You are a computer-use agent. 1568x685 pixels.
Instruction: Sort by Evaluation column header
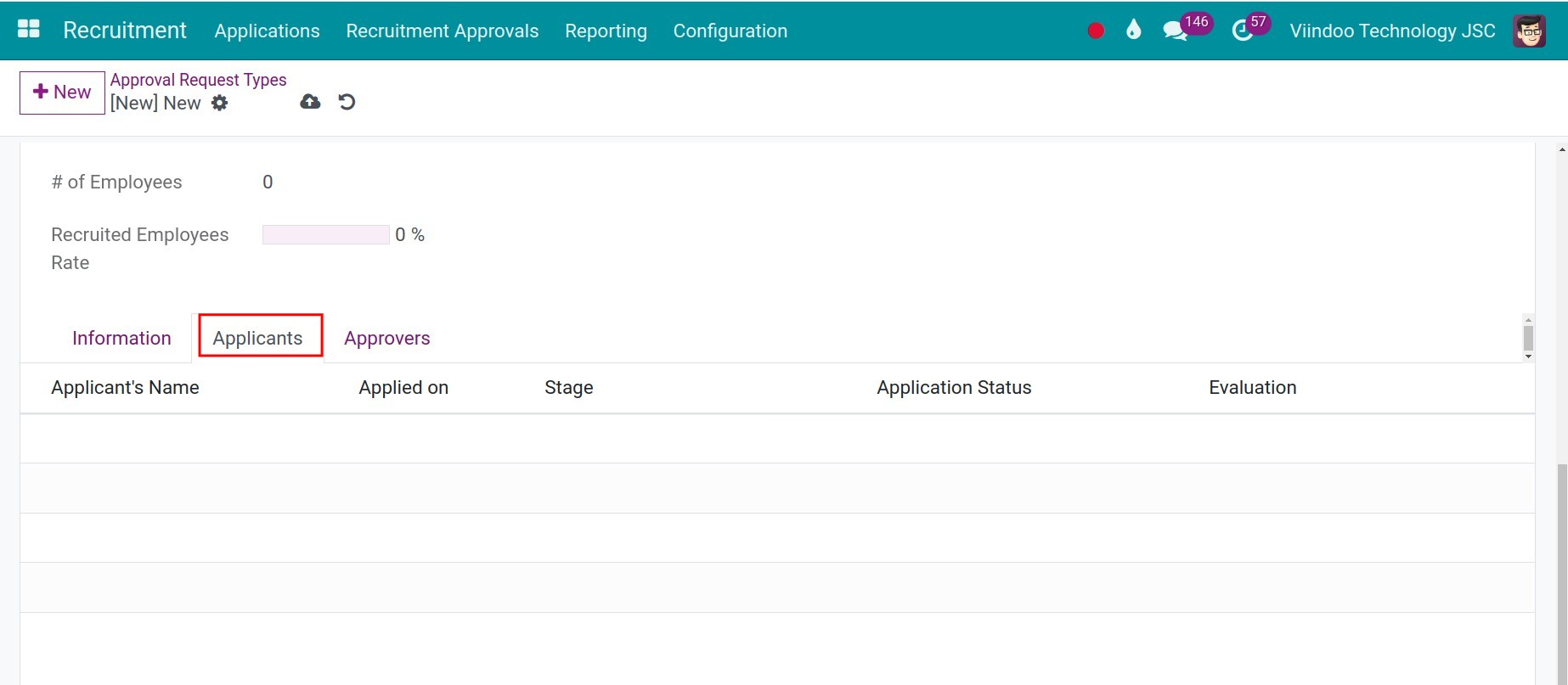point(1253,388)
